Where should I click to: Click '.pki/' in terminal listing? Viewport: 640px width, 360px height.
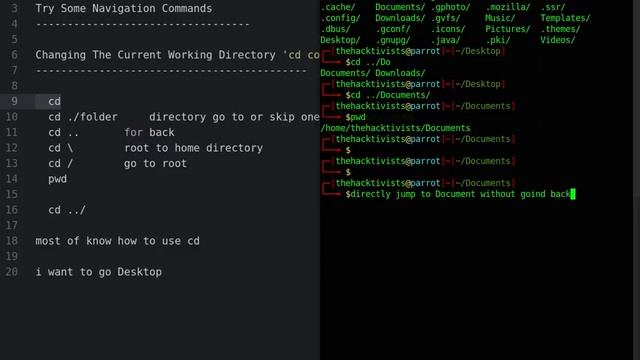click(x=498, y=40)
